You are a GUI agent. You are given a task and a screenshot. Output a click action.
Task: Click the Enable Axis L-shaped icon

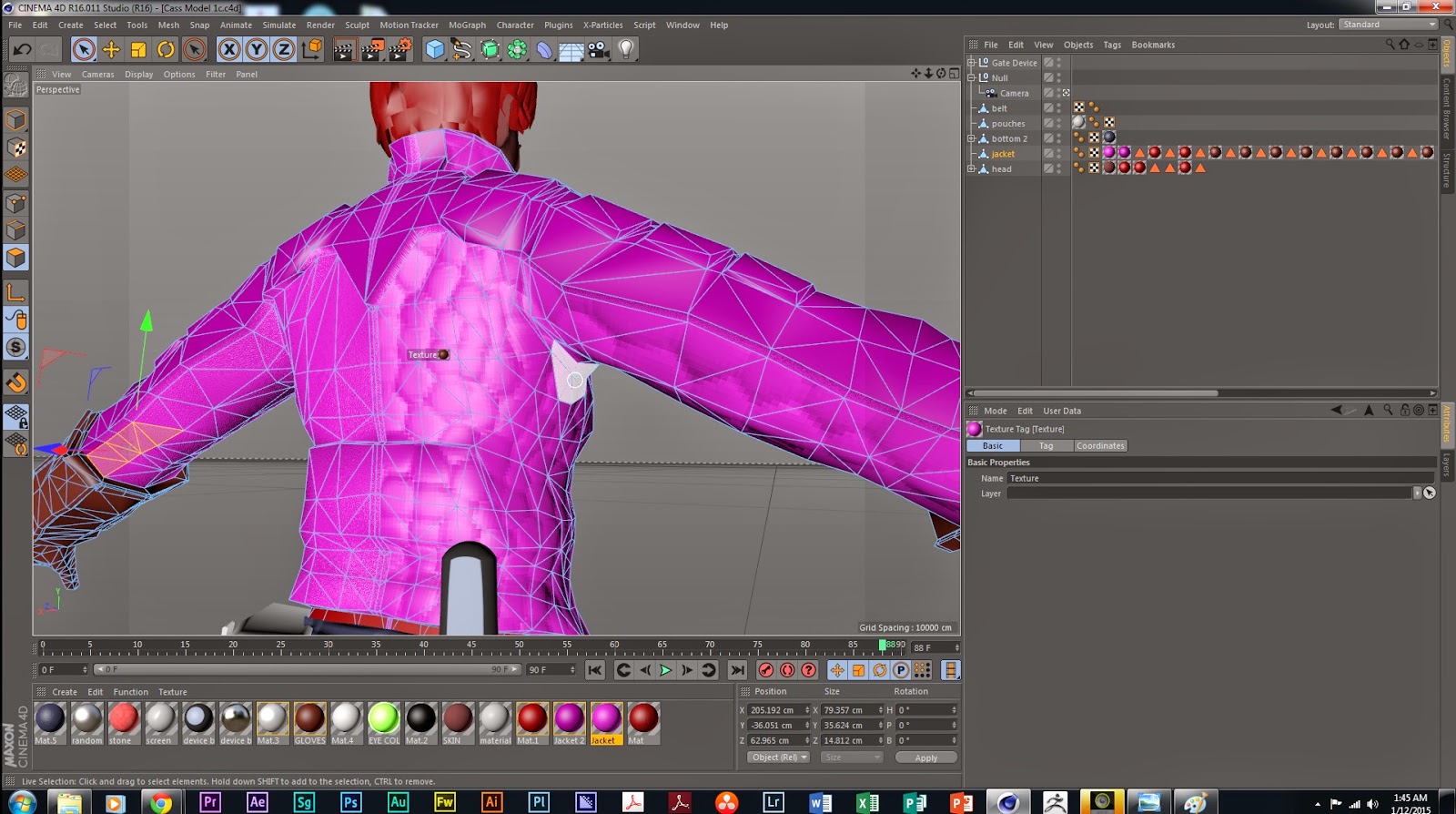tap(15, 292)
